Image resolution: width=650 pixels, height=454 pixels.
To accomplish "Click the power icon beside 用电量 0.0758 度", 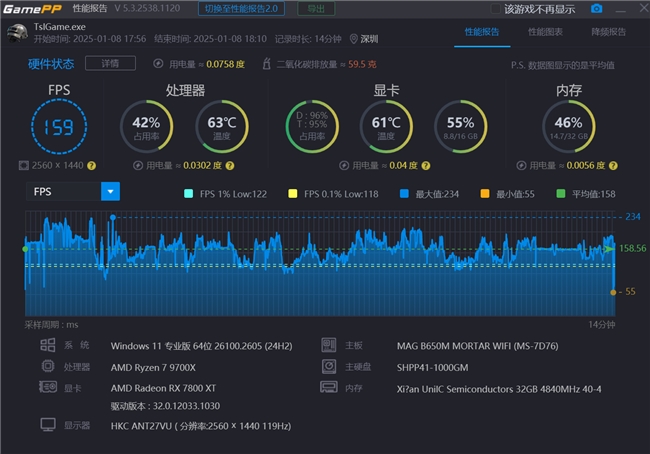I will [158, 64].
